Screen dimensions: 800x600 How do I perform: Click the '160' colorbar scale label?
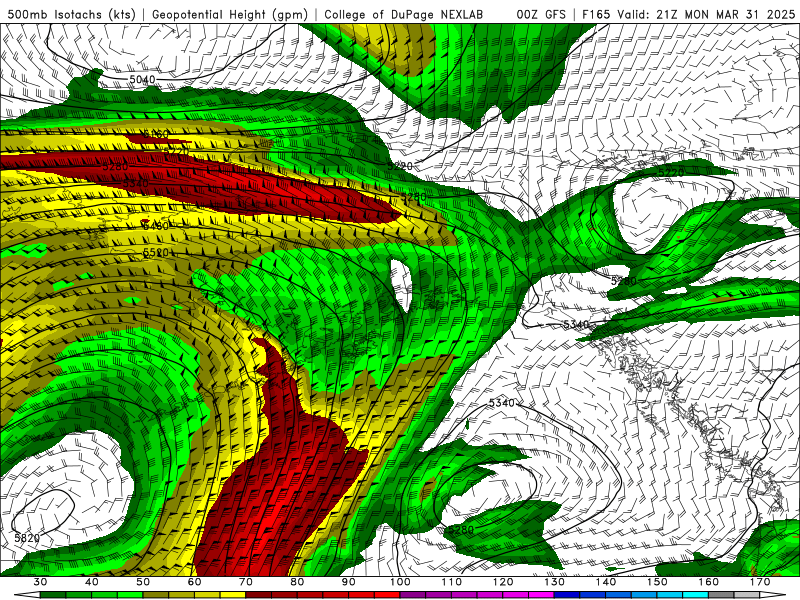[709, 582]
